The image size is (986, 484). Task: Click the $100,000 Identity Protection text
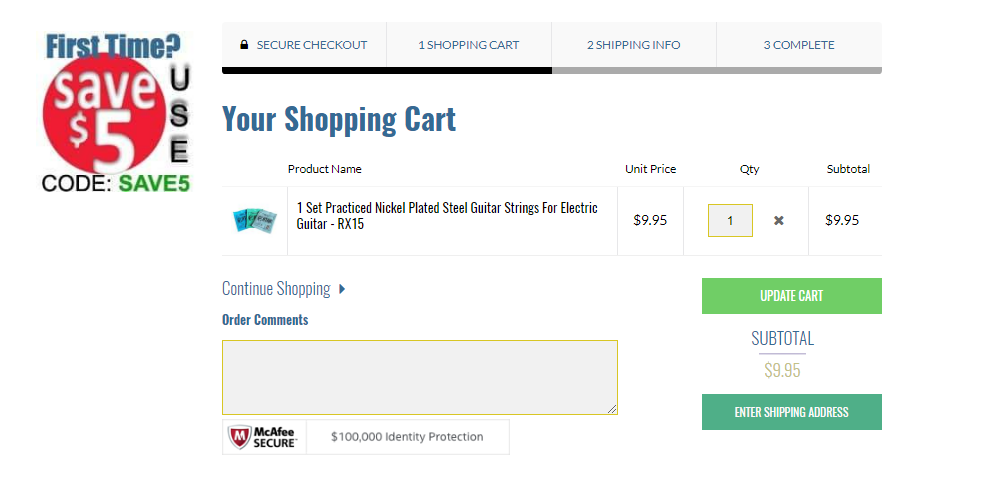pos(407,437)
